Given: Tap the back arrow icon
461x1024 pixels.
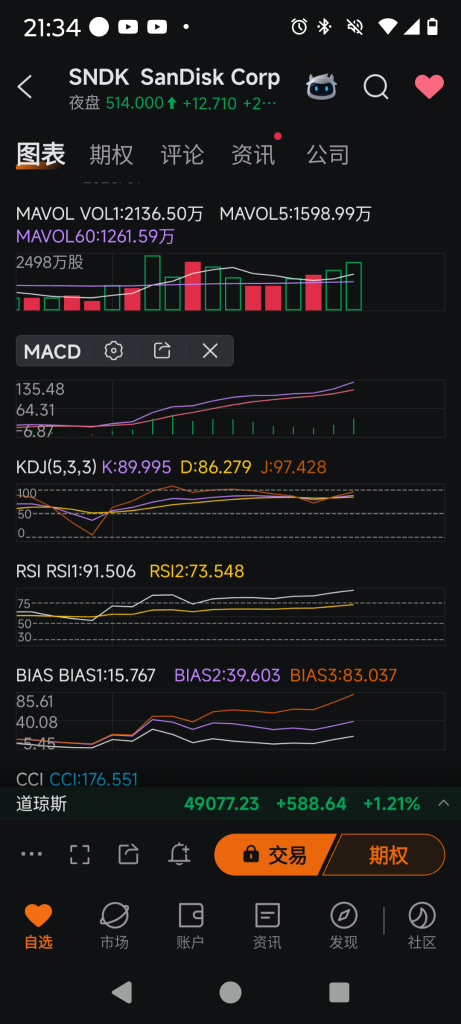Looking at the screenshot, I should (25, 87).
